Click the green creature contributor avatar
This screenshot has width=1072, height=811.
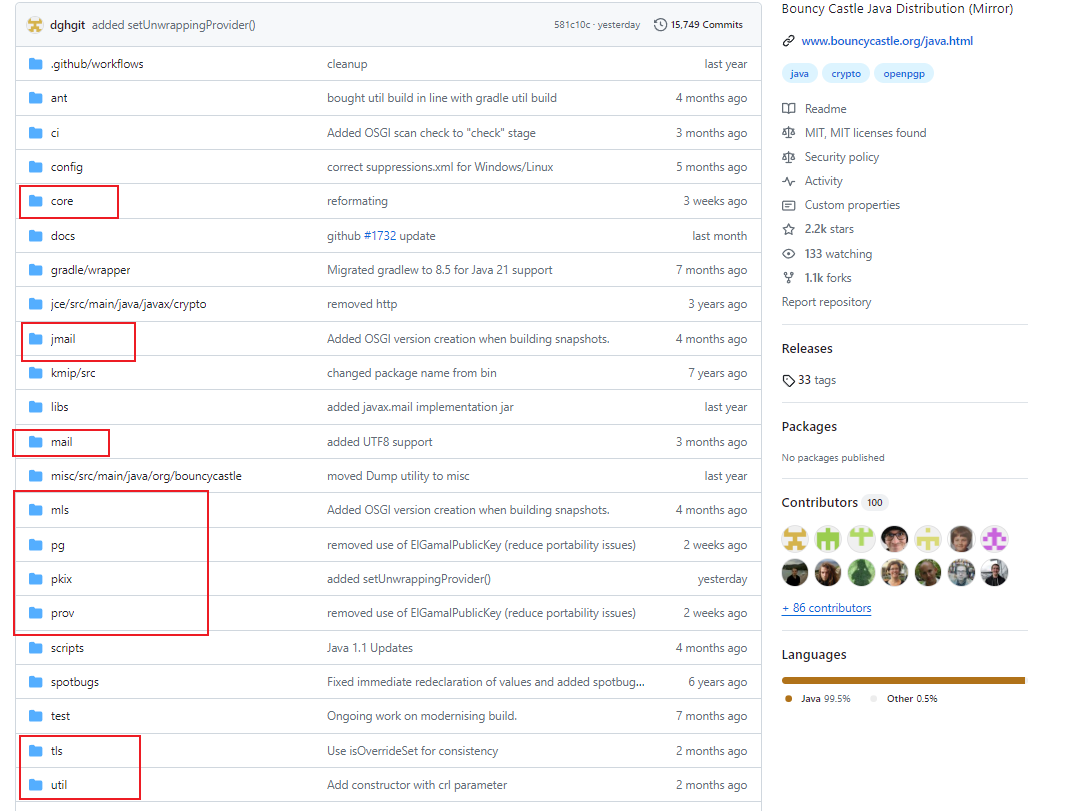tap(861, 572)
